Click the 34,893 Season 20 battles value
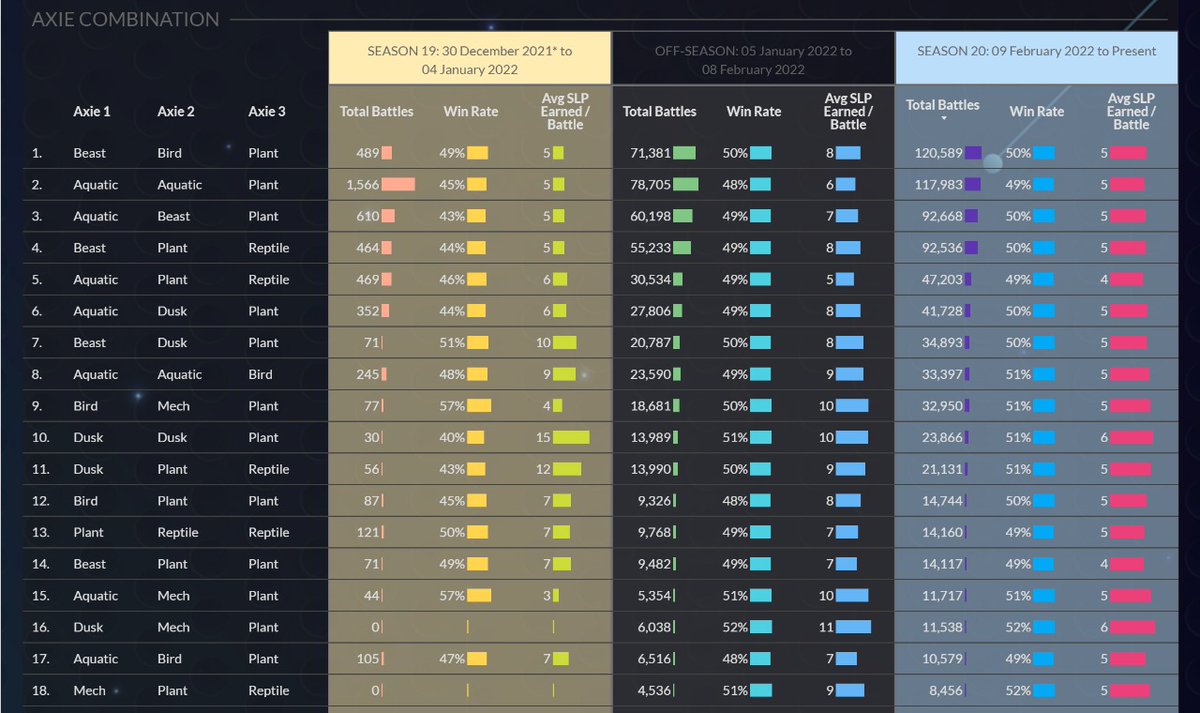1200x713 pixels. coord(942,343)
